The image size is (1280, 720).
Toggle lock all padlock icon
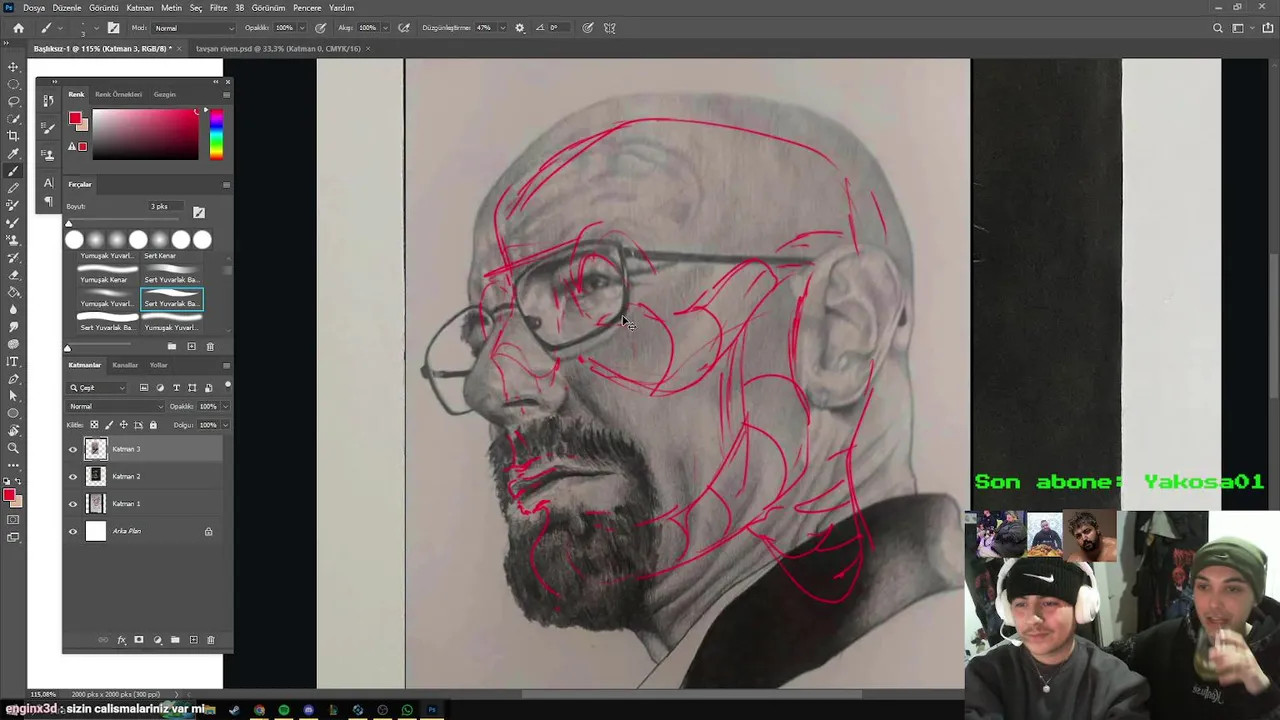[x=153, y=425]
